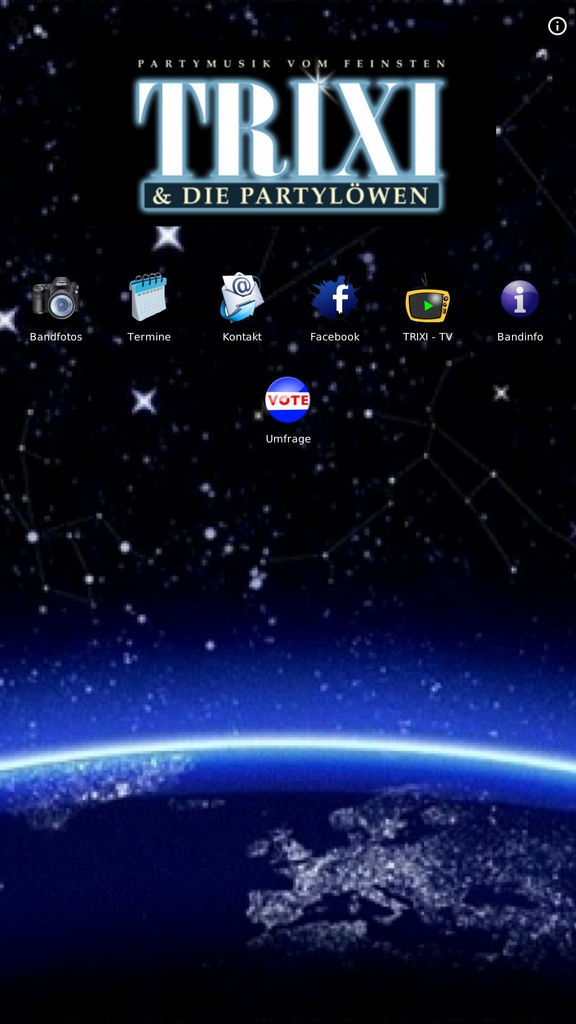Open the Umfrage VOTE badge icon
This screenshot has height=1024, width=576.
[287, 400]
